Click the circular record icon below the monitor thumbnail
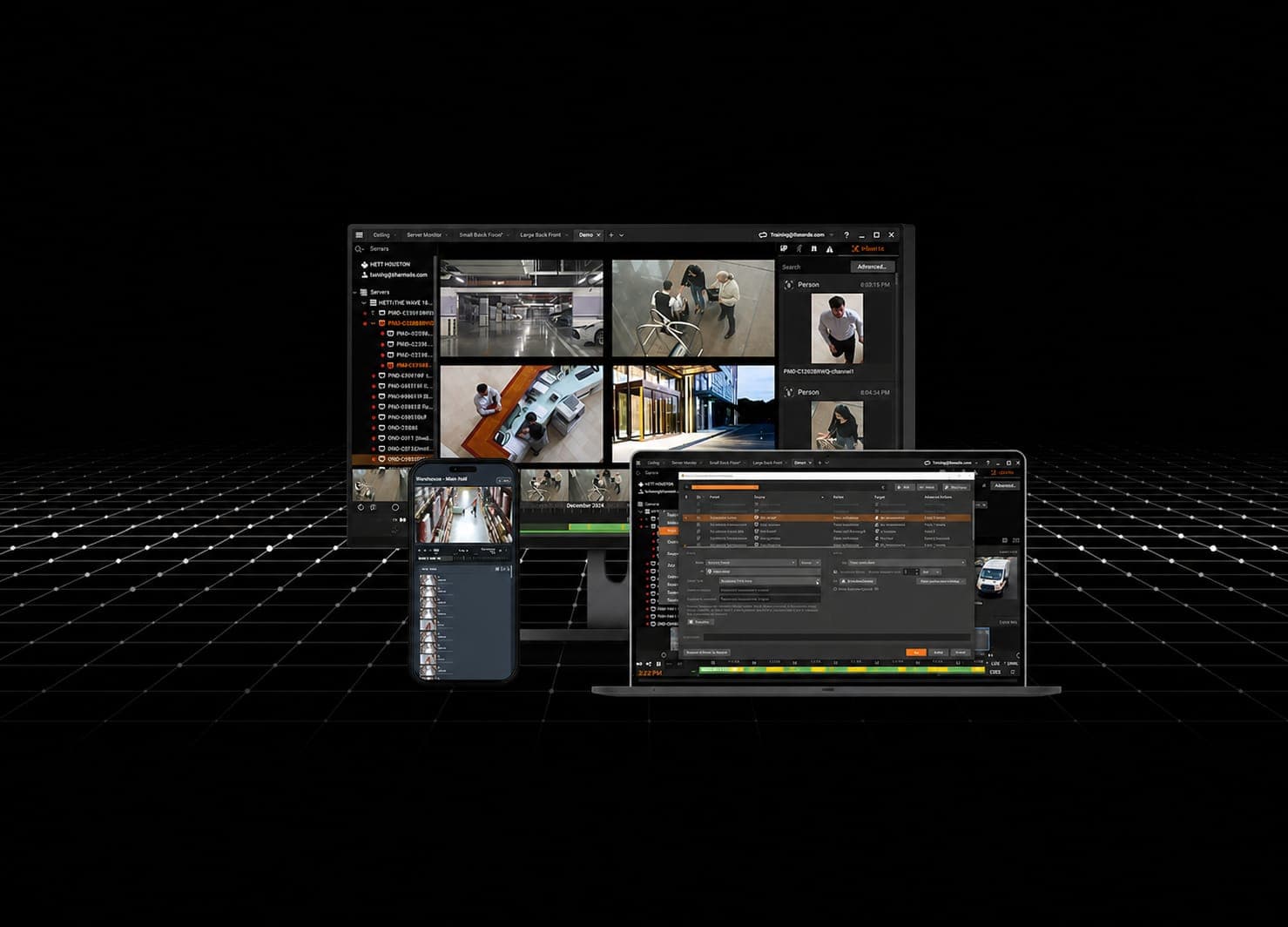This screenshot has height=927, width=1288. tap(395, 507)
